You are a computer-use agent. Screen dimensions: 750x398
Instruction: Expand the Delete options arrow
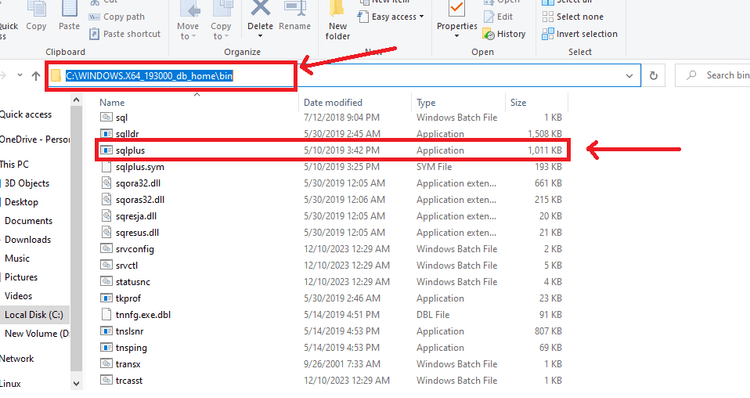[260, 36]
